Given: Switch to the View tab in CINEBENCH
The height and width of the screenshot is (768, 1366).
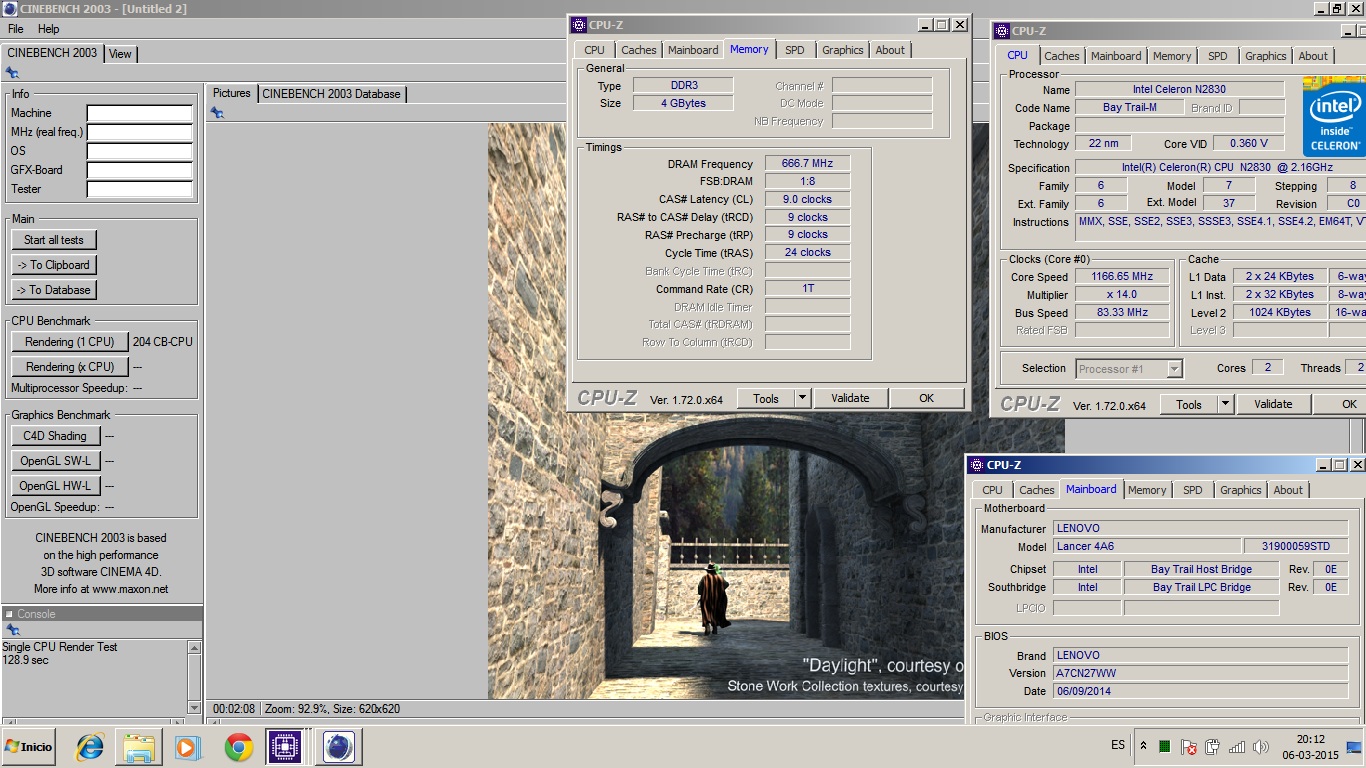Looking at the screenshot, I should coord(120,54).
